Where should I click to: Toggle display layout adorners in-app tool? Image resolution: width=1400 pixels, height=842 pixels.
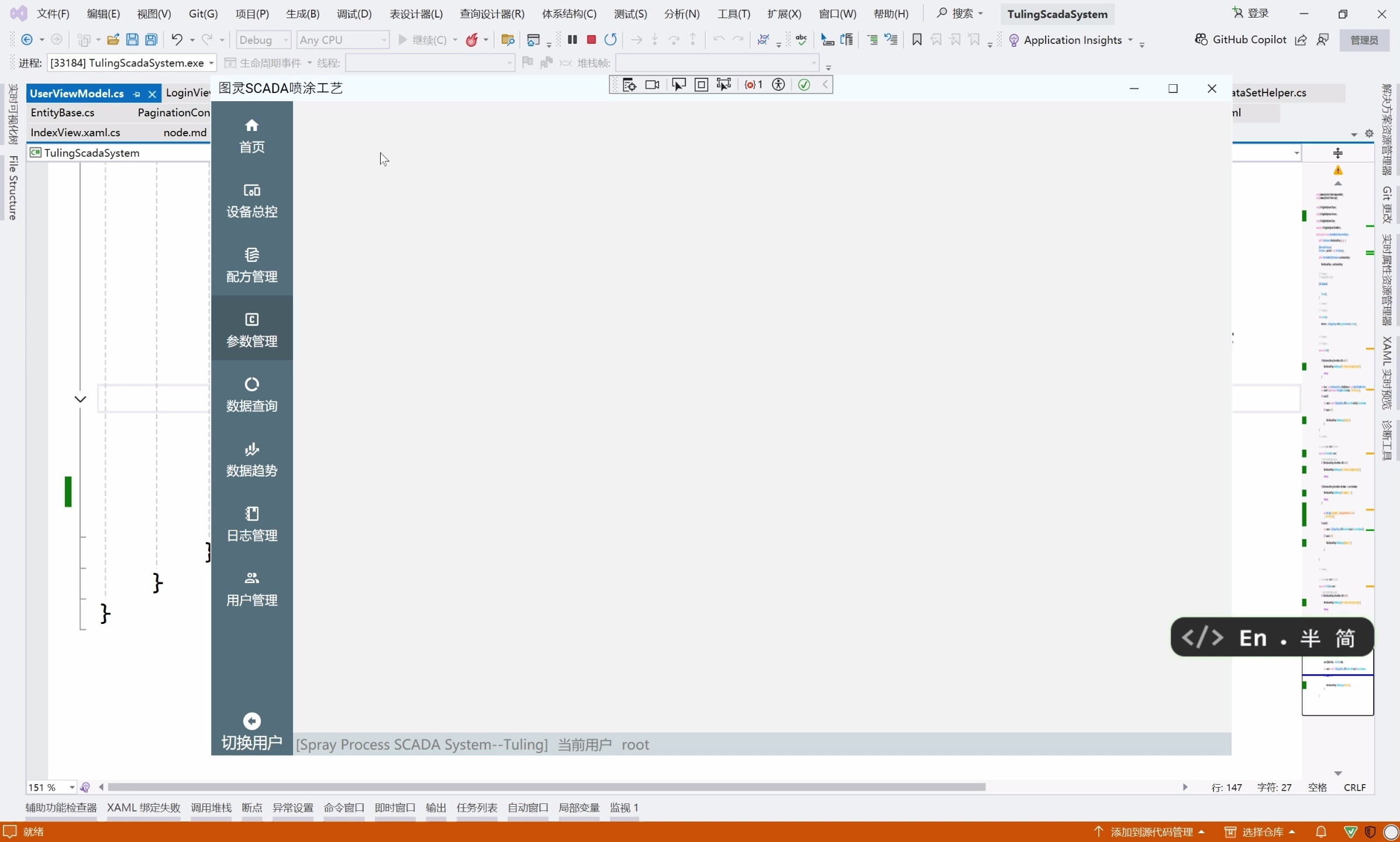tap(701, 85)
